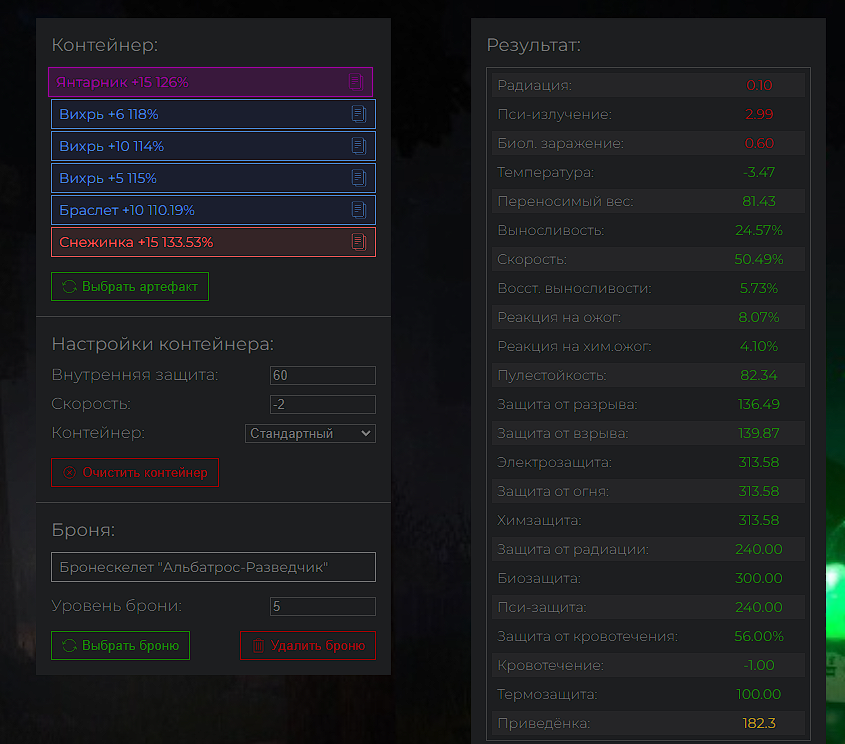Click the Термозащита value 100.00

point(759,694)
